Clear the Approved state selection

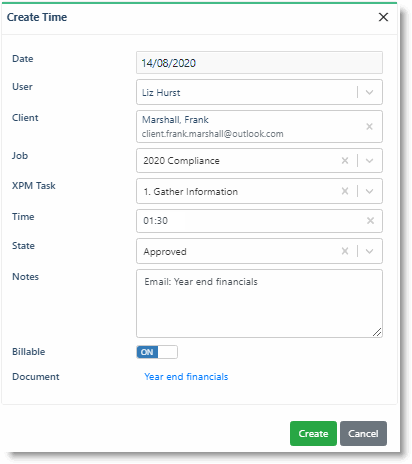345,251
